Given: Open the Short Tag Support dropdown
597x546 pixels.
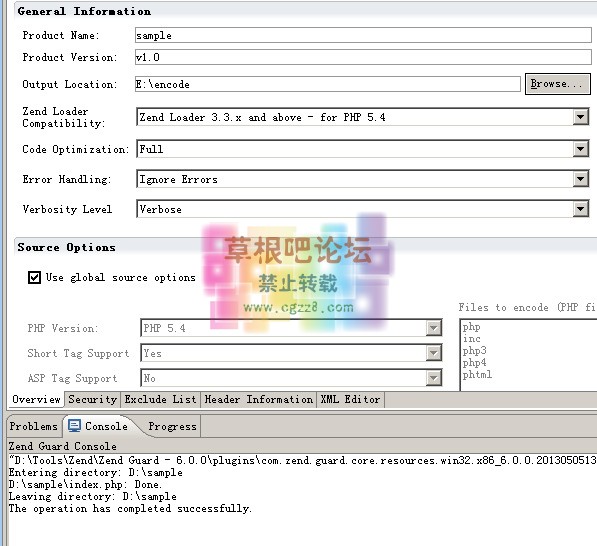Looking at the screenshot, I should pyautogui.click(x=433, y=353).
